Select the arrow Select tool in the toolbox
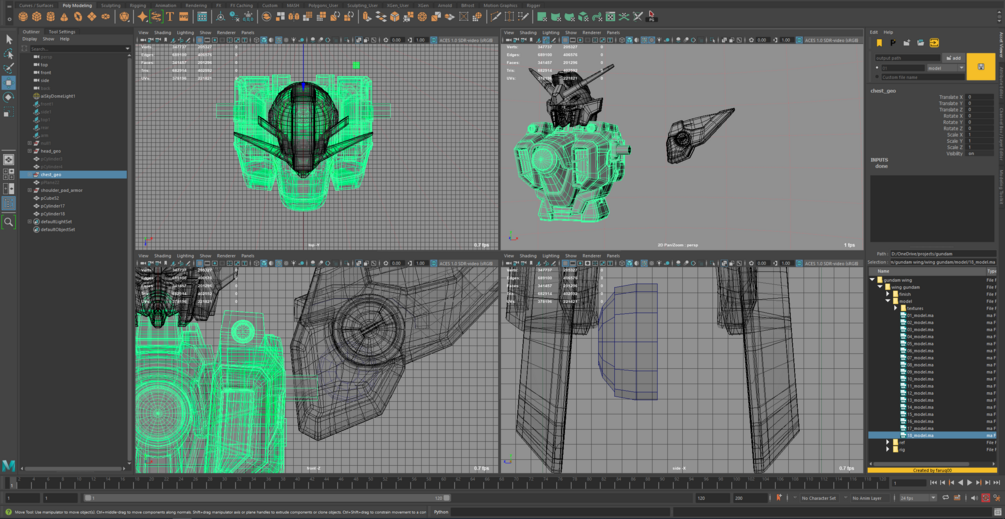1005x519 pixels. [x=8, y=39]
